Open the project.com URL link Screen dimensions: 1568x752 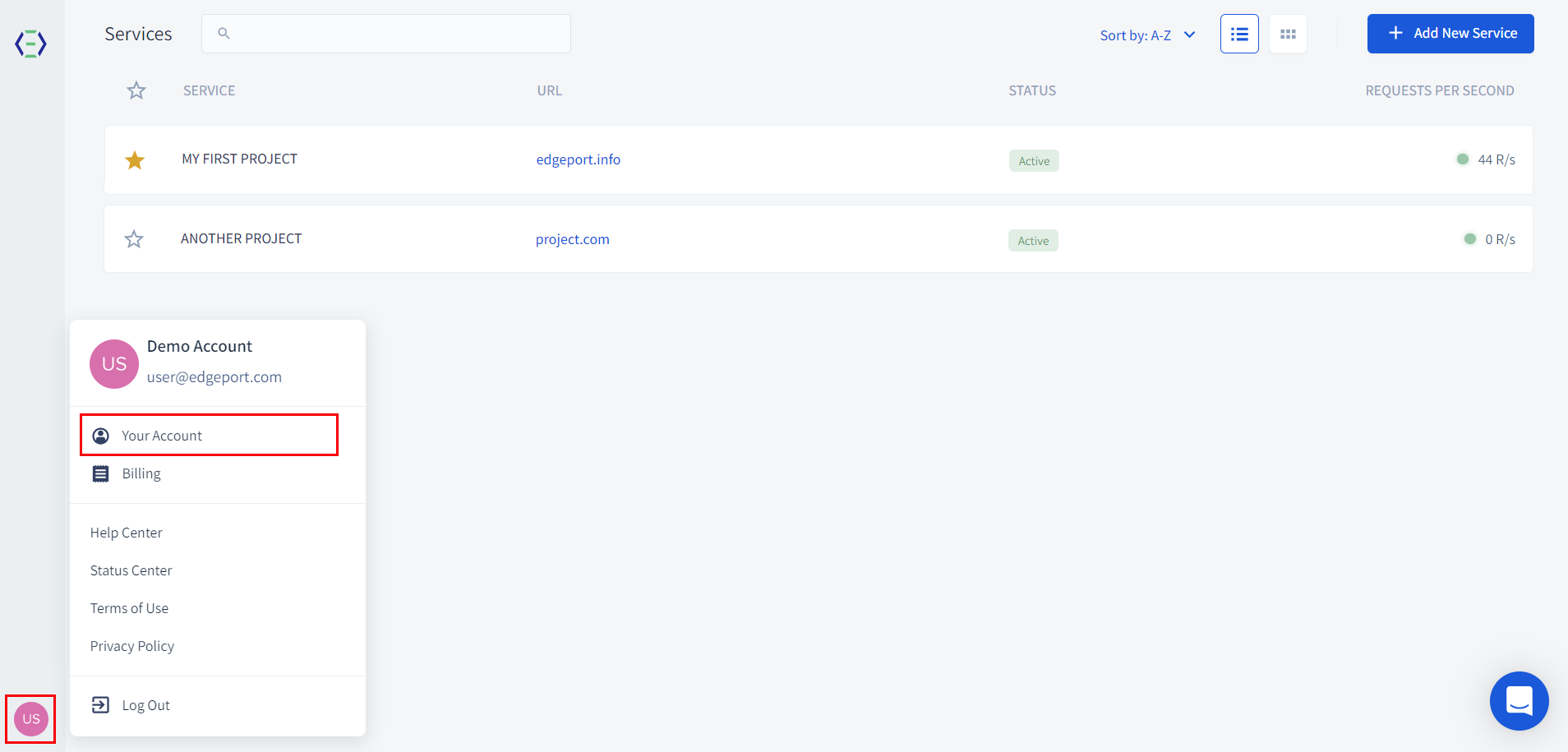point(572,239)
